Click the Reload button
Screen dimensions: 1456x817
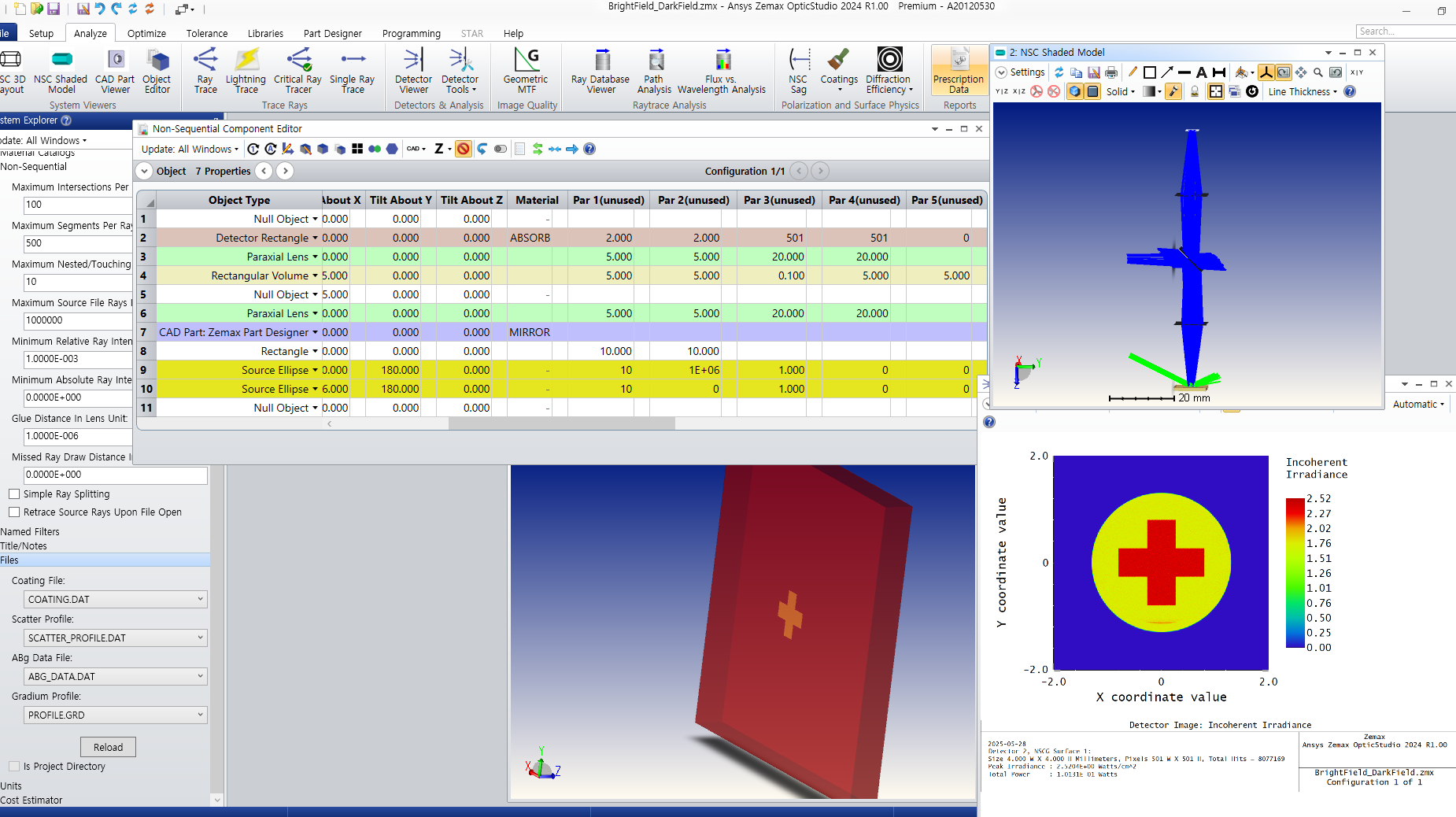pyautogui.click(x=108, y=747)
